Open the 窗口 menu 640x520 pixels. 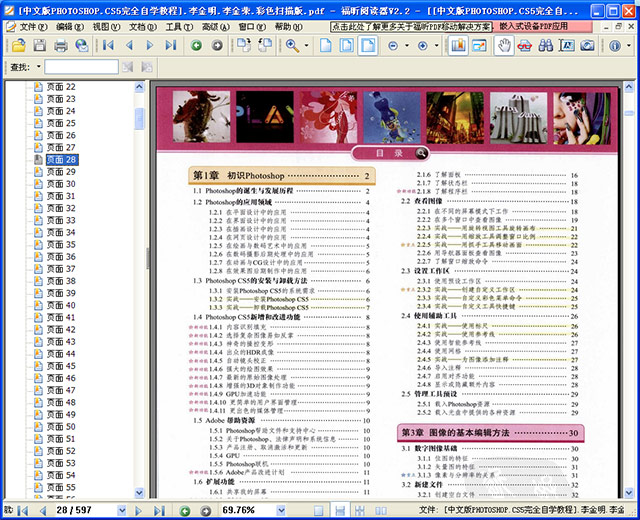click(252, 27)
